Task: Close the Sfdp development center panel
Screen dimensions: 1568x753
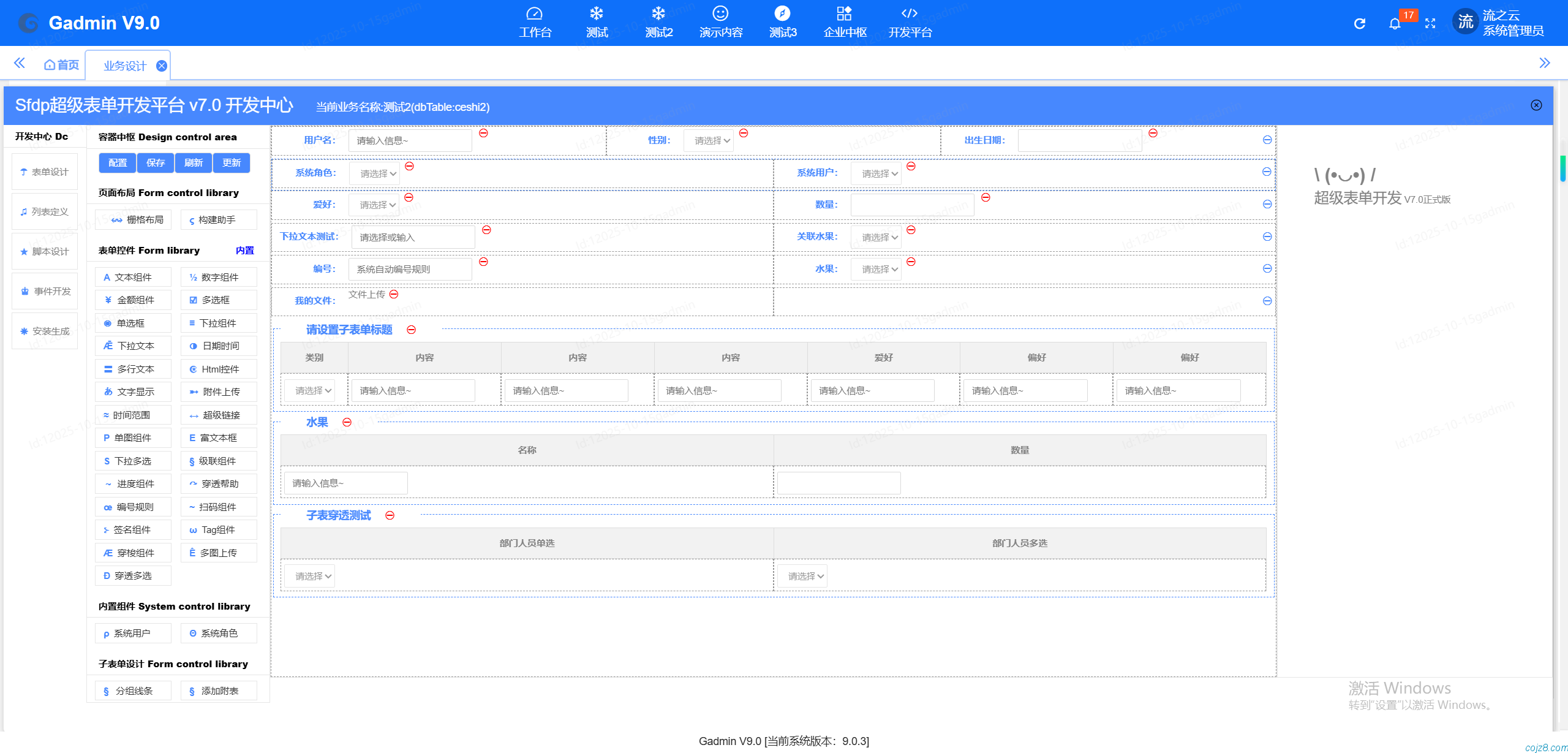Action: tap(1536, 105)
